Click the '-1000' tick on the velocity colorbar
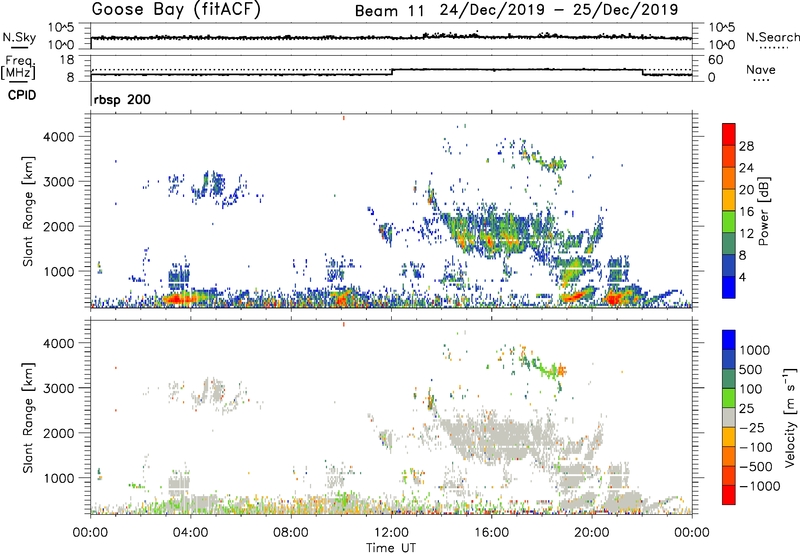Screen dimensions: 800x554 (x=760, y=486)
